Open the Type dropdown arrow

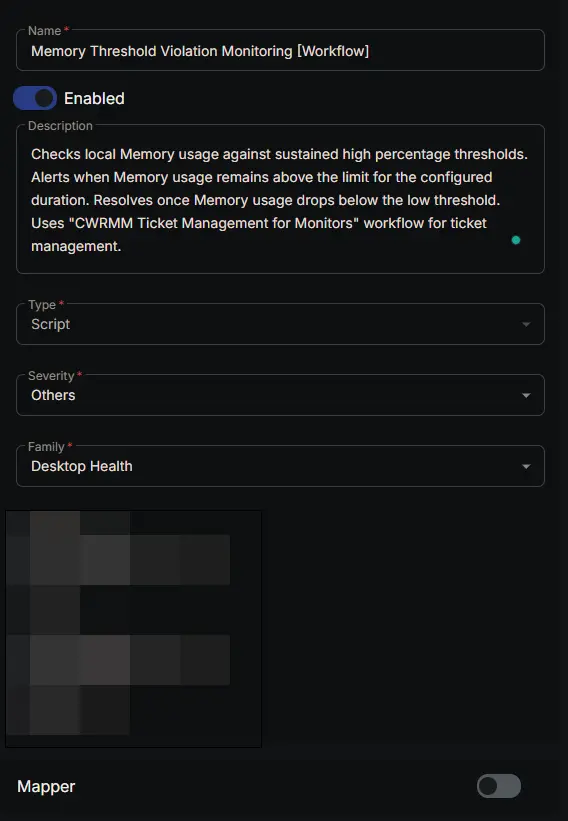[526, 324]
